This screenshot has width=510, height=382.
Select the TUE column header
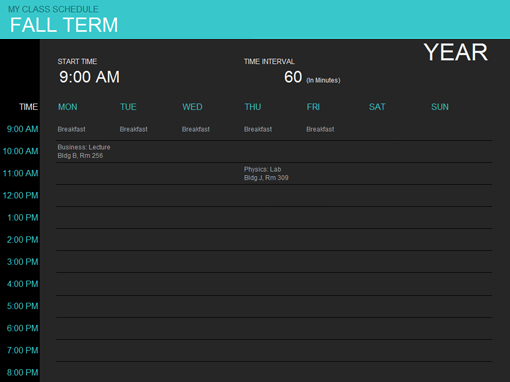(x=128, y=107)
